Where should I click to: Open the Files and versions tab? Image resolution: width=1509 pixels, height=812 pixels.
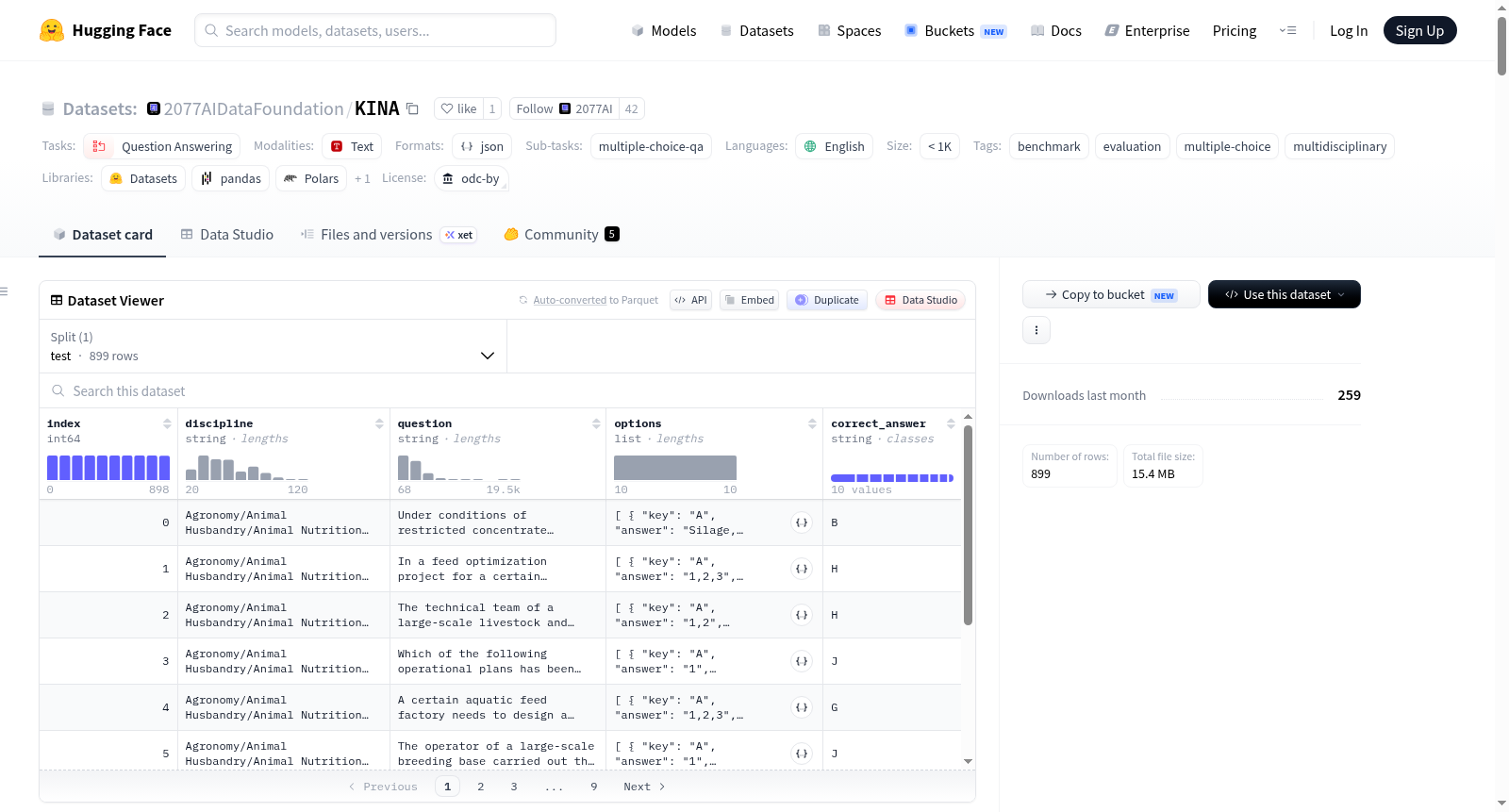coord(389,235)
